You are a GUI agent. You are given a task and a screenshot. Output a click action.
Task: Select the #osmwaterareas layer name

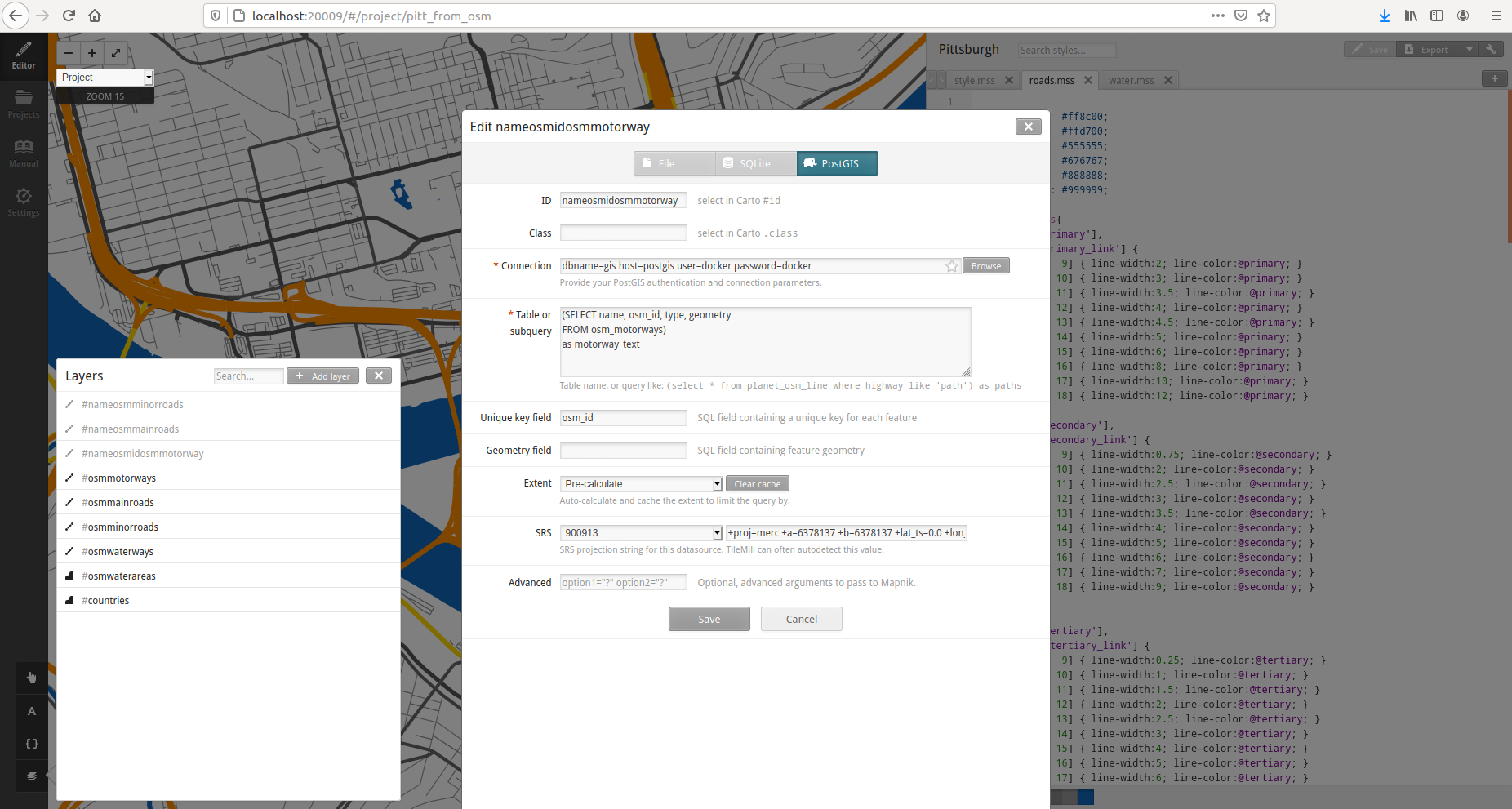pyautogui.click(x=118, y=576)
